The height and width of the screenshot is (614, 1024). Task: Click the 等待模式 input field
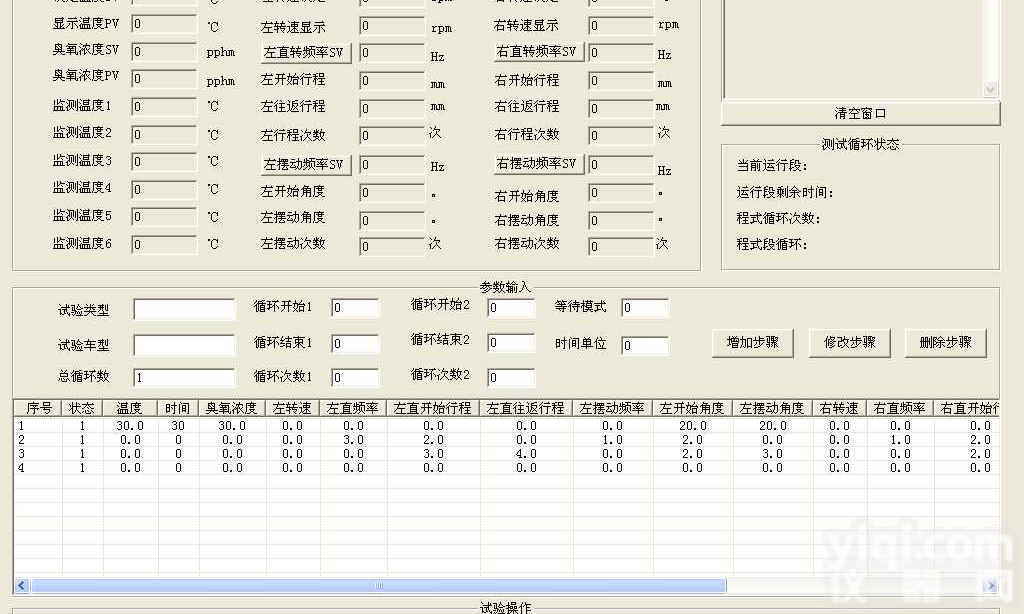[x=644, y=308]
